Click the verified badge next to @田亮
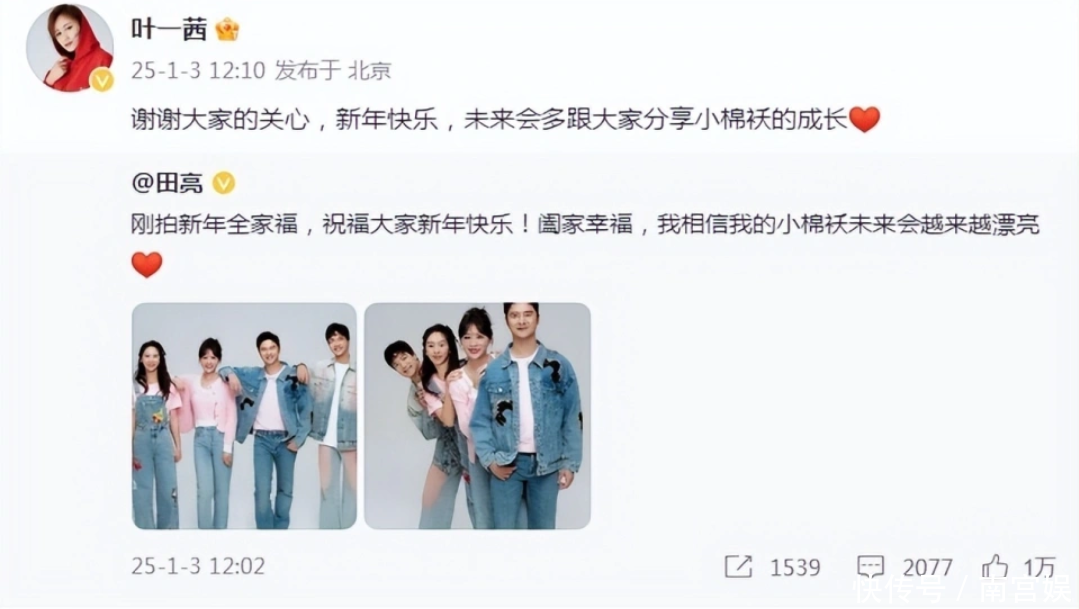Image resolution: width=1079 pixels, height=609 pixels. click(x=224, y=183)
